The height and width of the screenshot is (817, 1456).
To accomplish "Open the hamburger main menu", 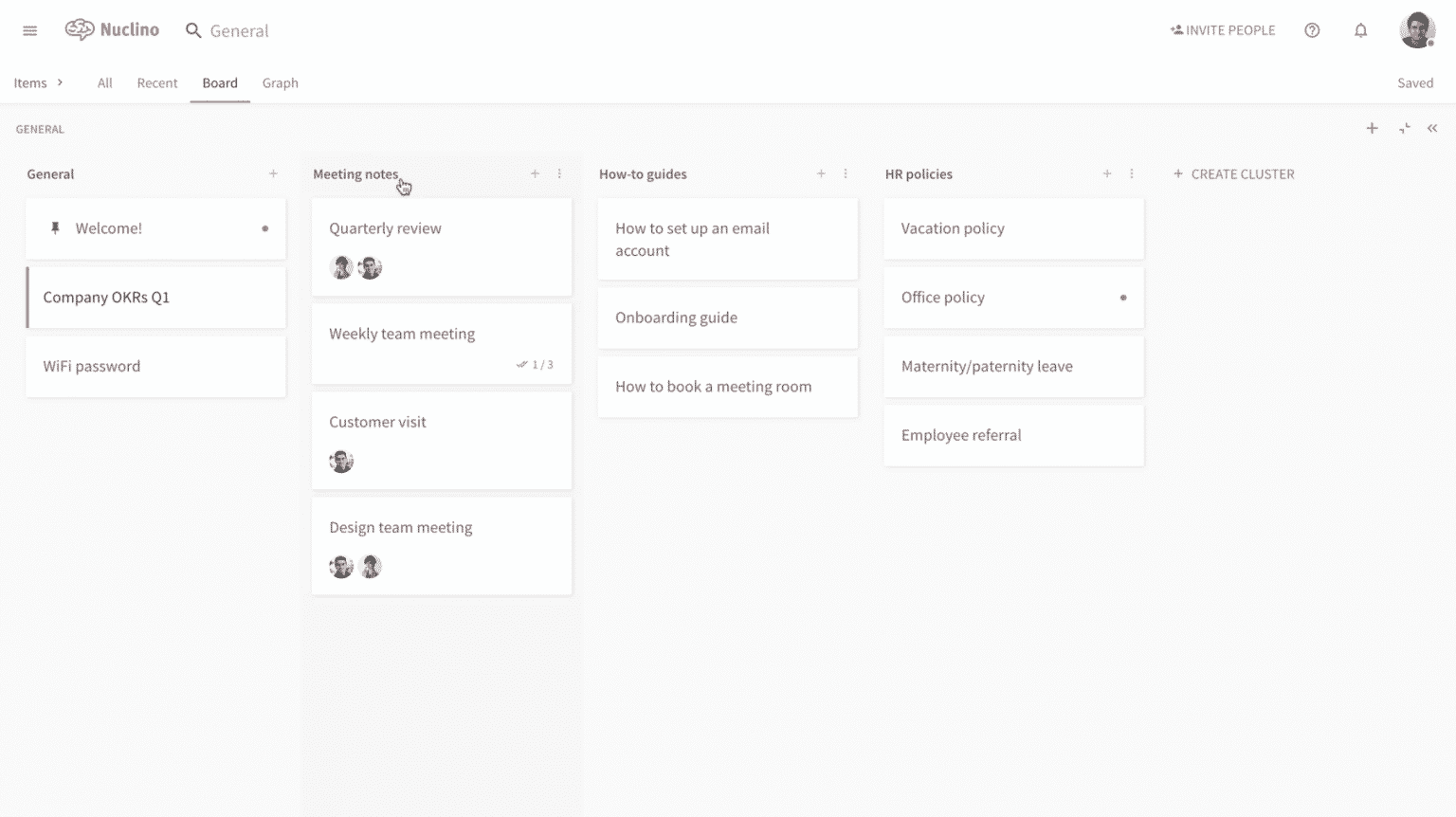I will 30,30.
